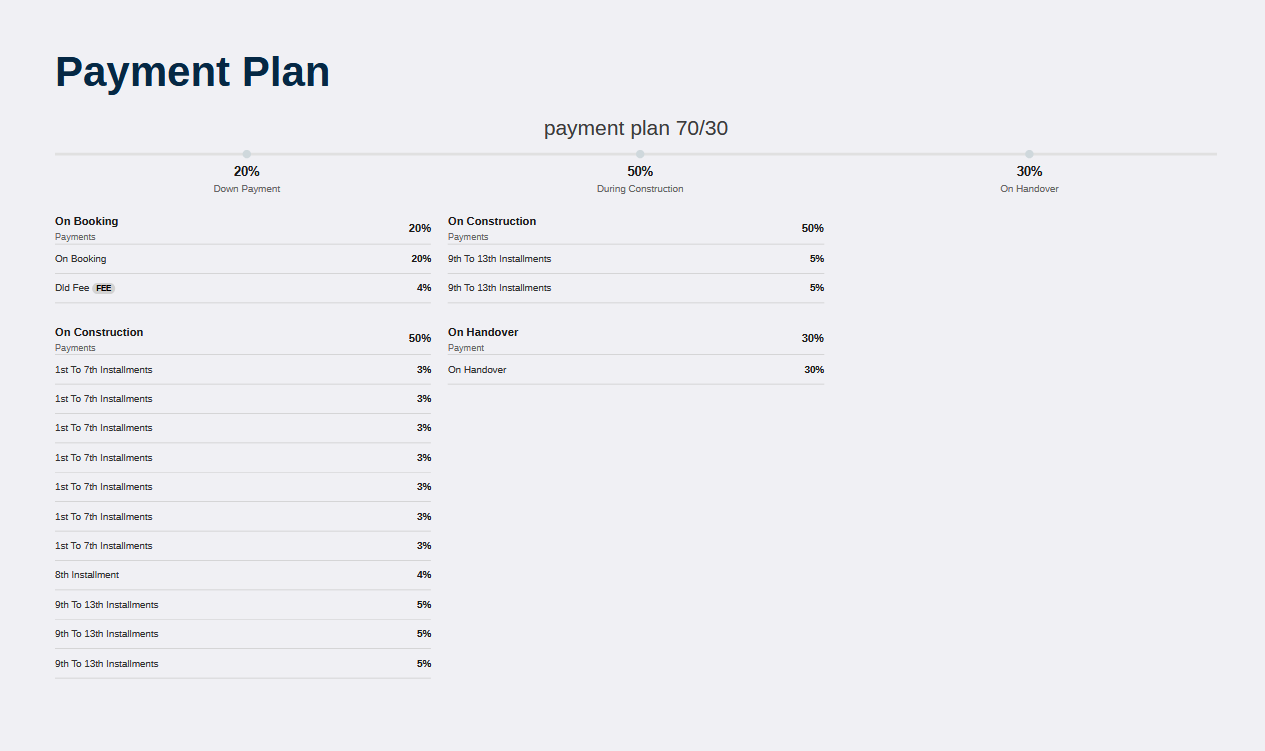Click the 4% value for 8th Installment
The width and height of the screenshot is (1265, 751).
click(424, 575)
